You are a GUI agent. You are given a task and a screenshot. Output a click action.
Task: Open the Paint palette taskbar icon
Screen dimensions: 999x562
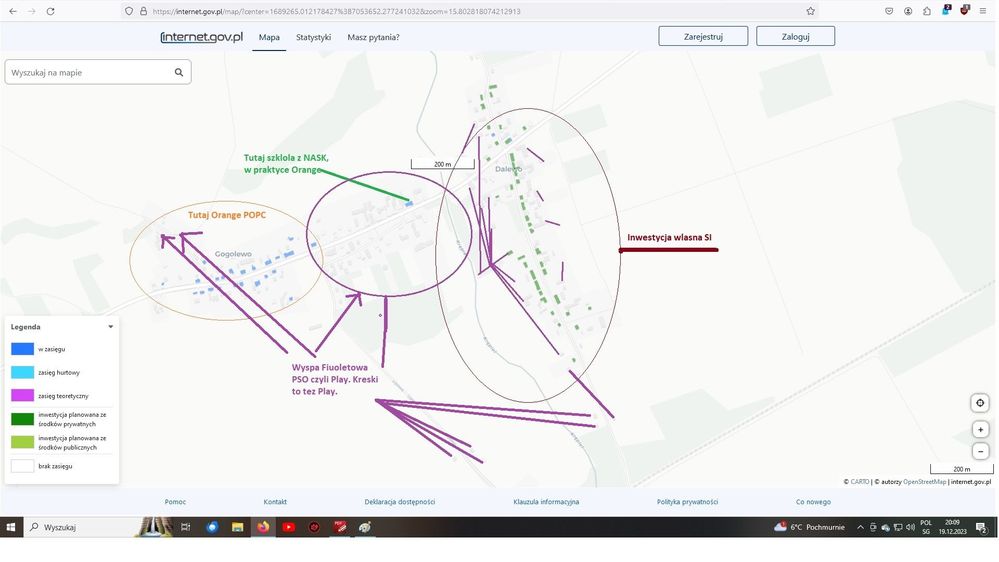coord(365,527)
